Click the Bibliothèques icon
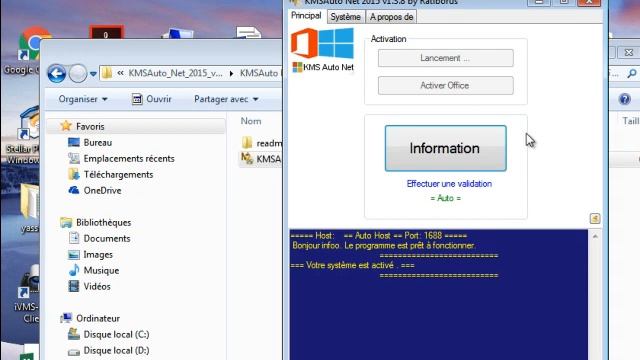The width and height of the screenshot is (640, 360). pos(66,222)
